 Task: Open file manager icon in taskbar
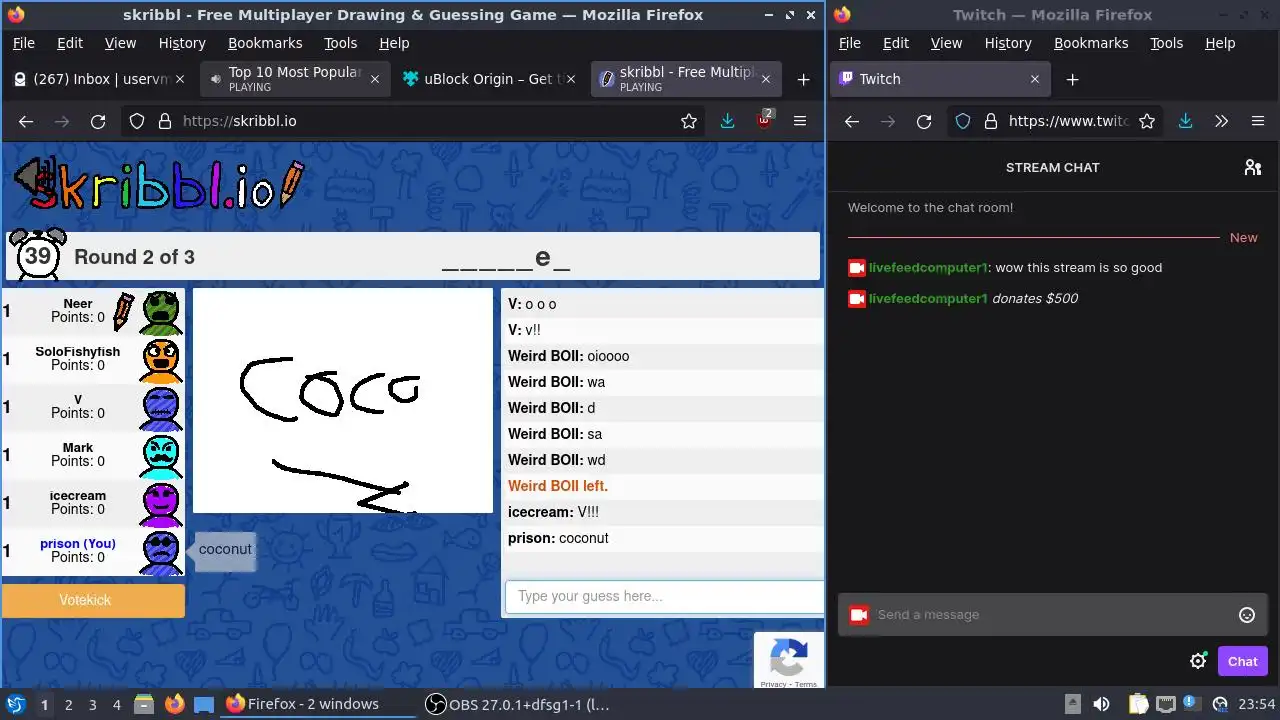(143, 704)
